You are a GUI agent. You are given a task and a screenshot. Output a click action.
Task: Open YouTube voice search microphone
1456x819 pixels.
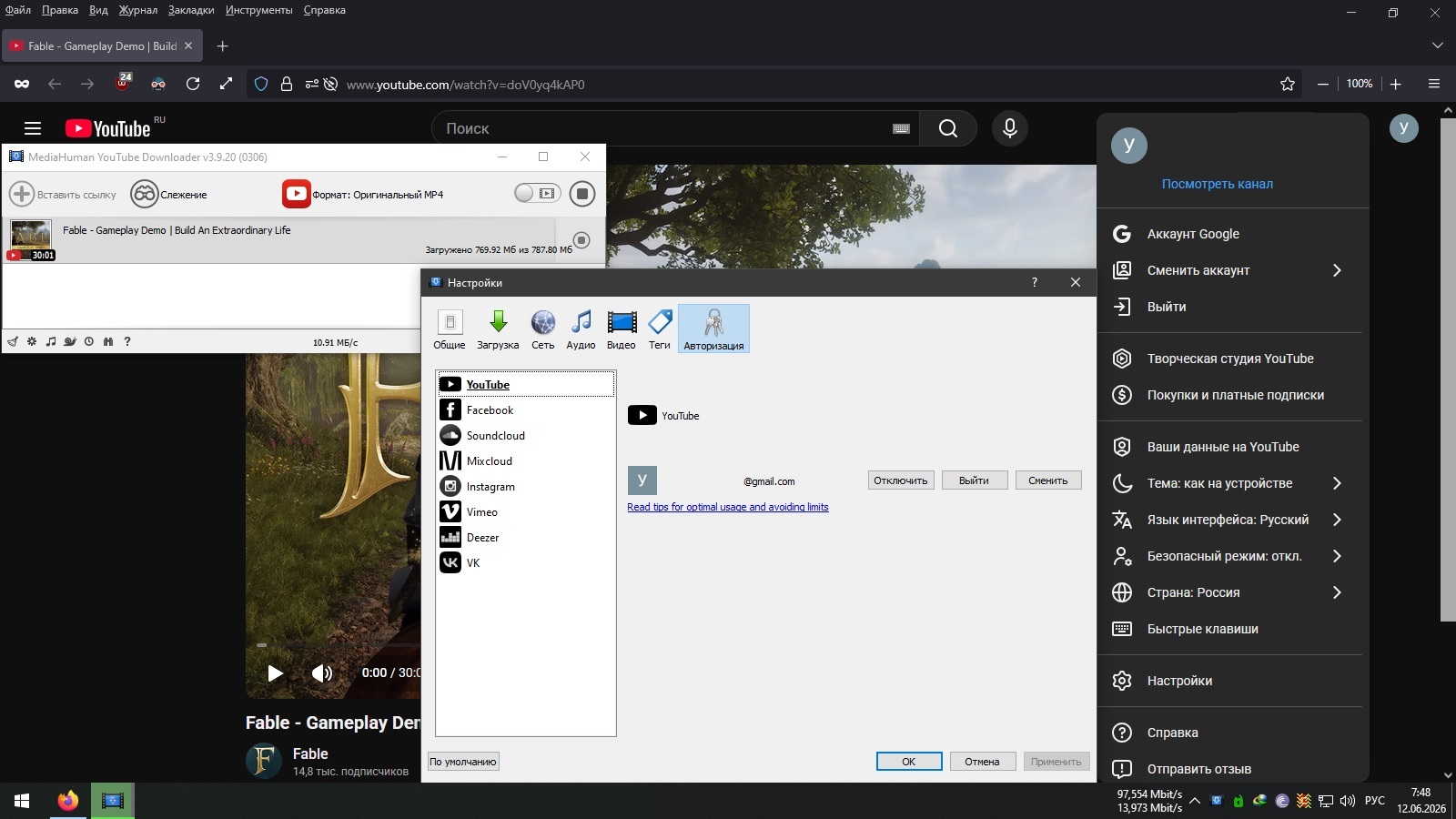(x=1010, y=128)
